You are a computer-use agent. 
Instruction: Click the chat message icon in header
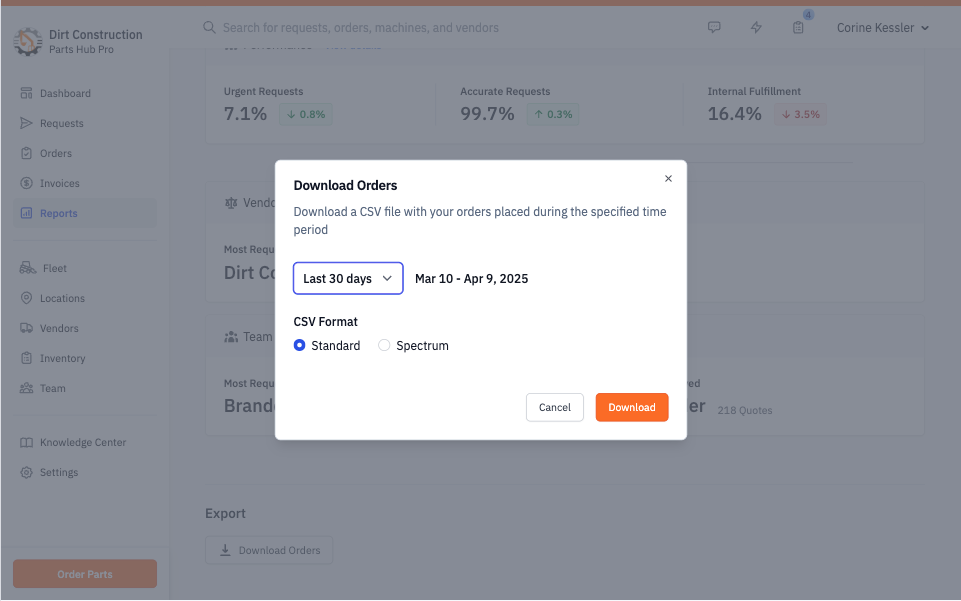click(x=714, y=28)
